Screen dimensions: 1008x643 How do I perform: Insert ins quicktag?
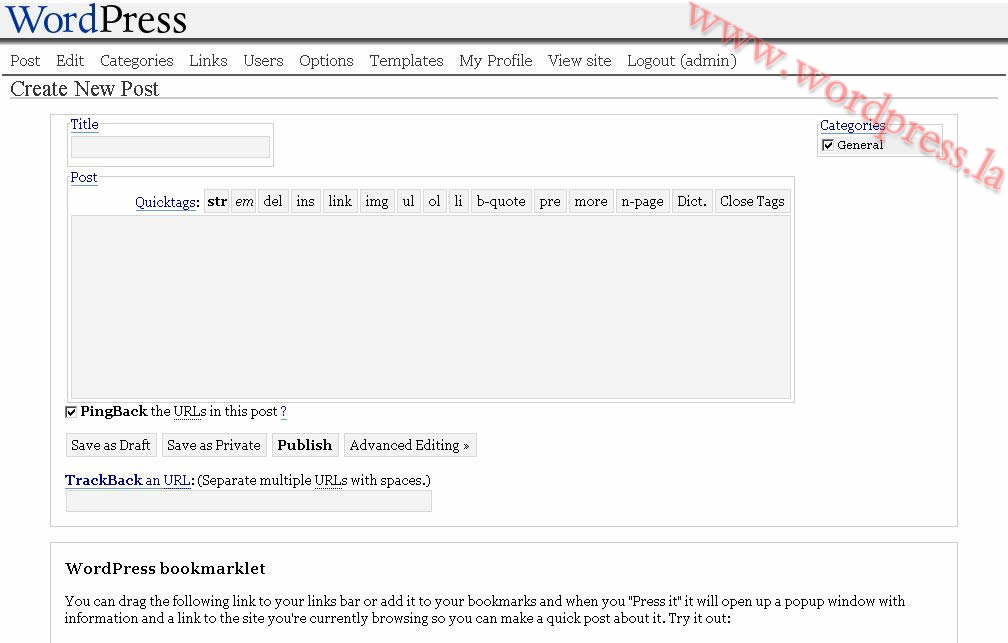[305, 201]
